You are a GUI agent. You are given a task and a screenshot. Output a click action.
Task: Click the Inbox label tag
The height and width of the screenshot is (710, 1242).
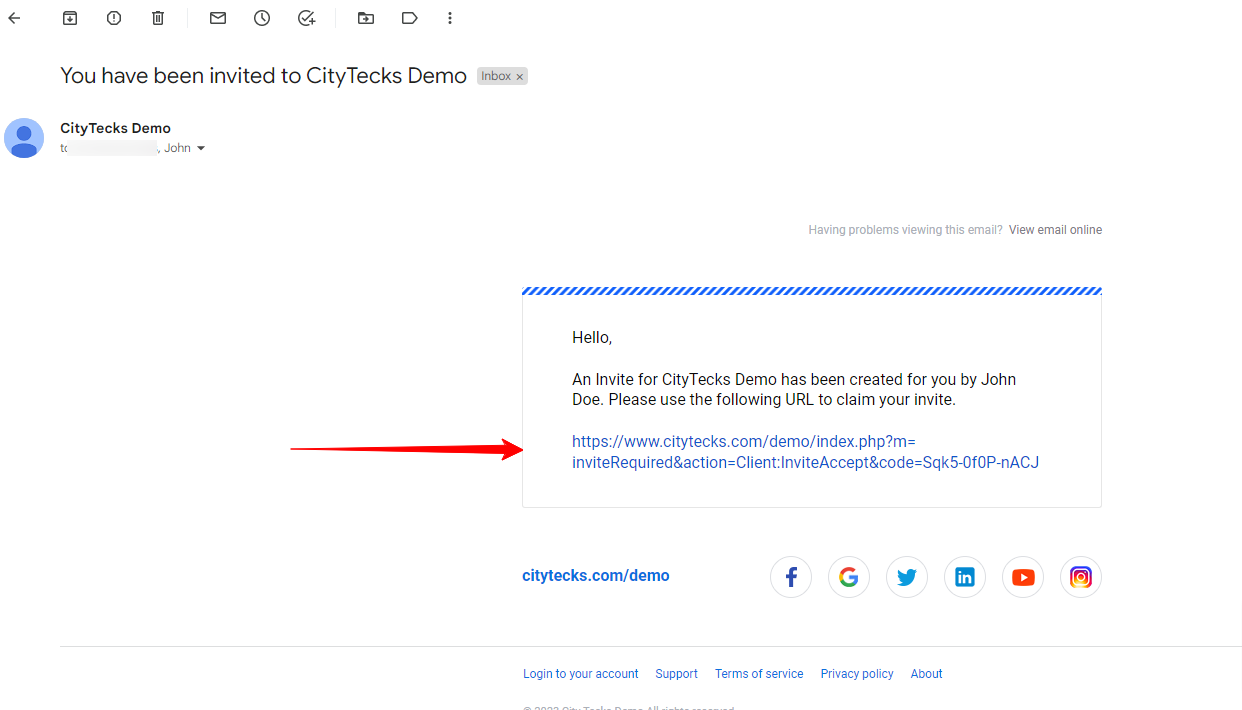pos(496,76)
